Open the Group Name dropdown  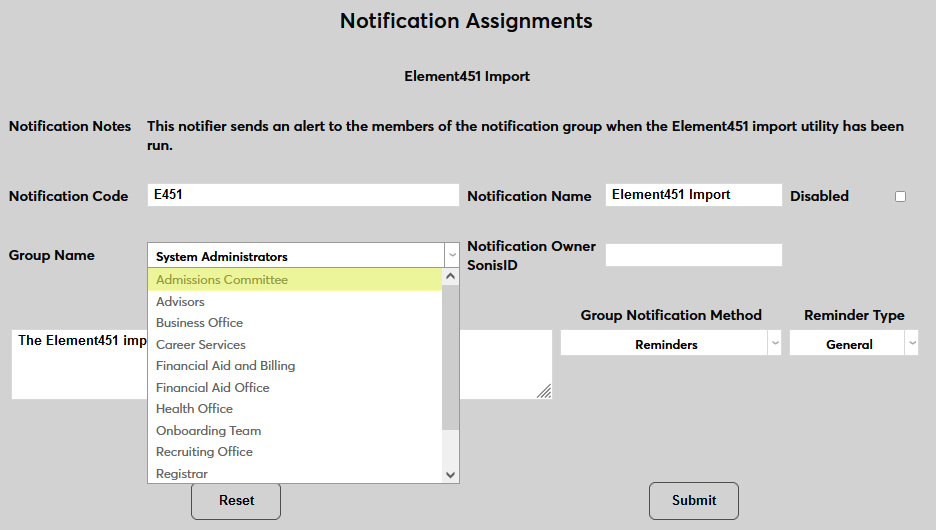[x=303, y=255]
